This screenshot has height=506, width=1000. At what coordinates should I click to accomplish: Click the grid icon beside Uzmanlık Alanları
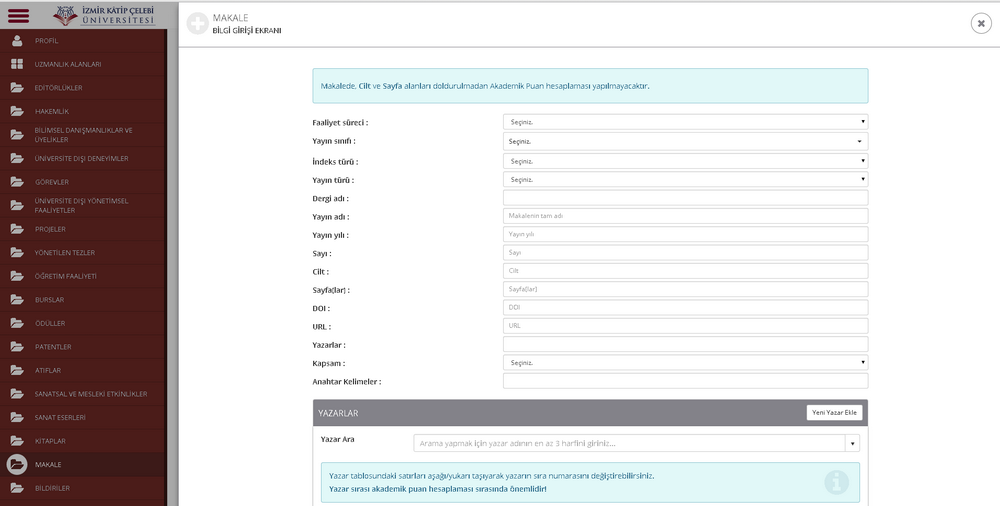[17, 64]
